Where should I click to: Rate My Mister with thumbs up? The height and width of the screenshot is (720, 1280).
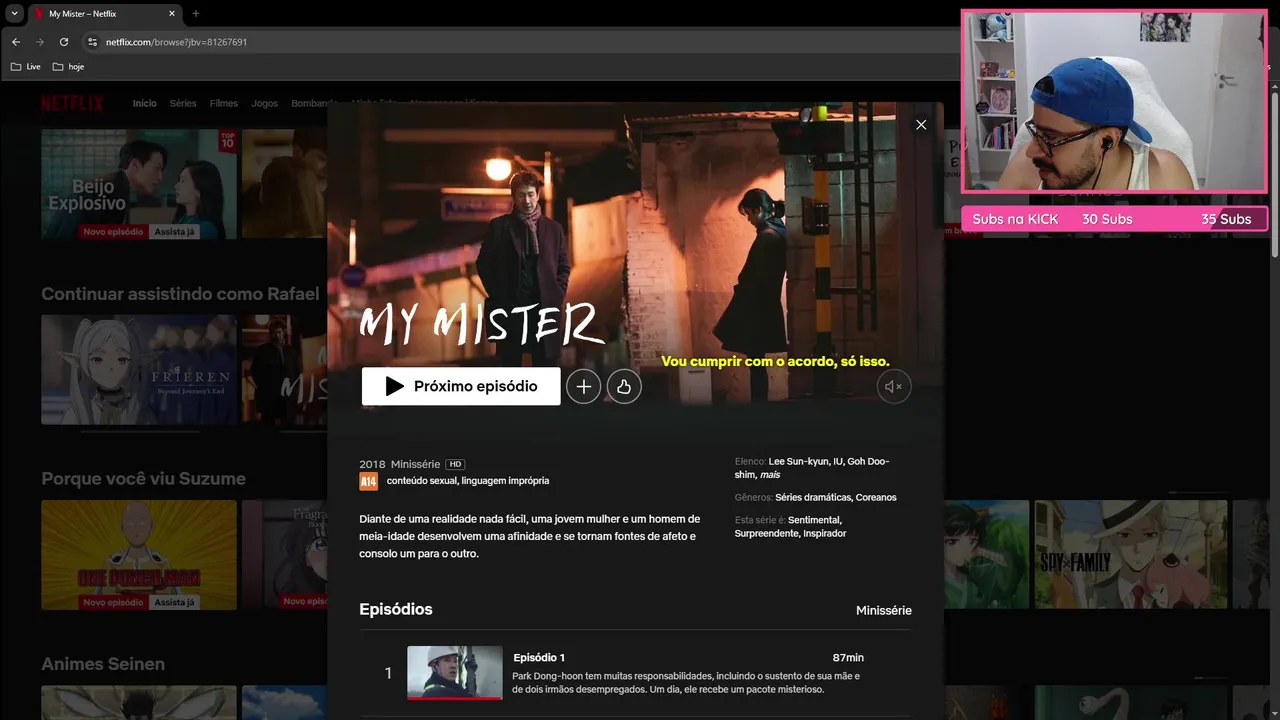[x=624, y=386]
